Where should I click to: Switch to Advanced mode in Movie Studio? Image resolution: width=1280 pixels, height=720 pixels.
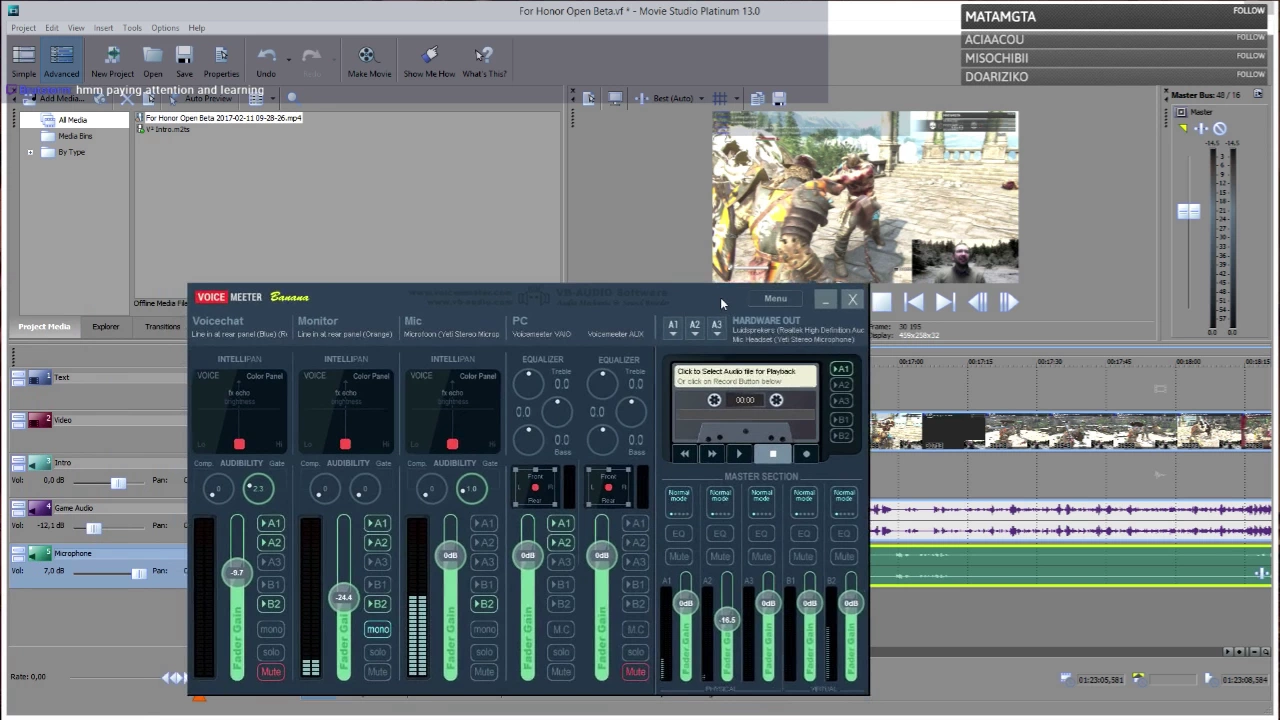(x=61, y=62)
